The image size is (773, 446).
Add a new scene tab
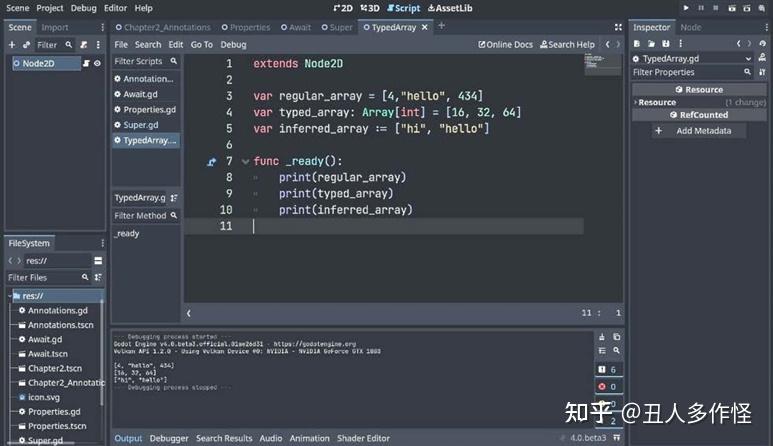[441, 26]
